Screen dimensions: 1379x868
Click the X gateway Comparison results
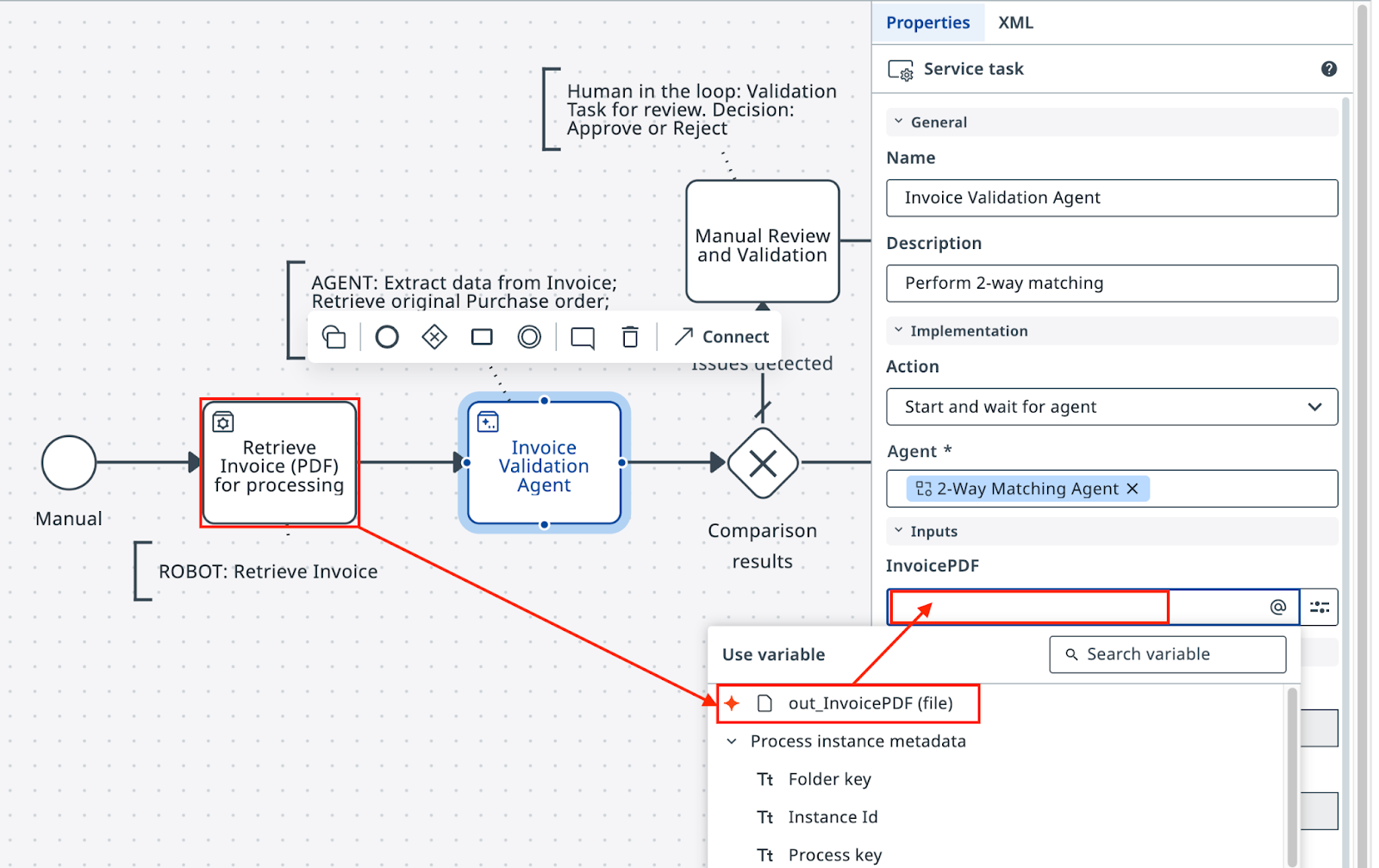763,463
